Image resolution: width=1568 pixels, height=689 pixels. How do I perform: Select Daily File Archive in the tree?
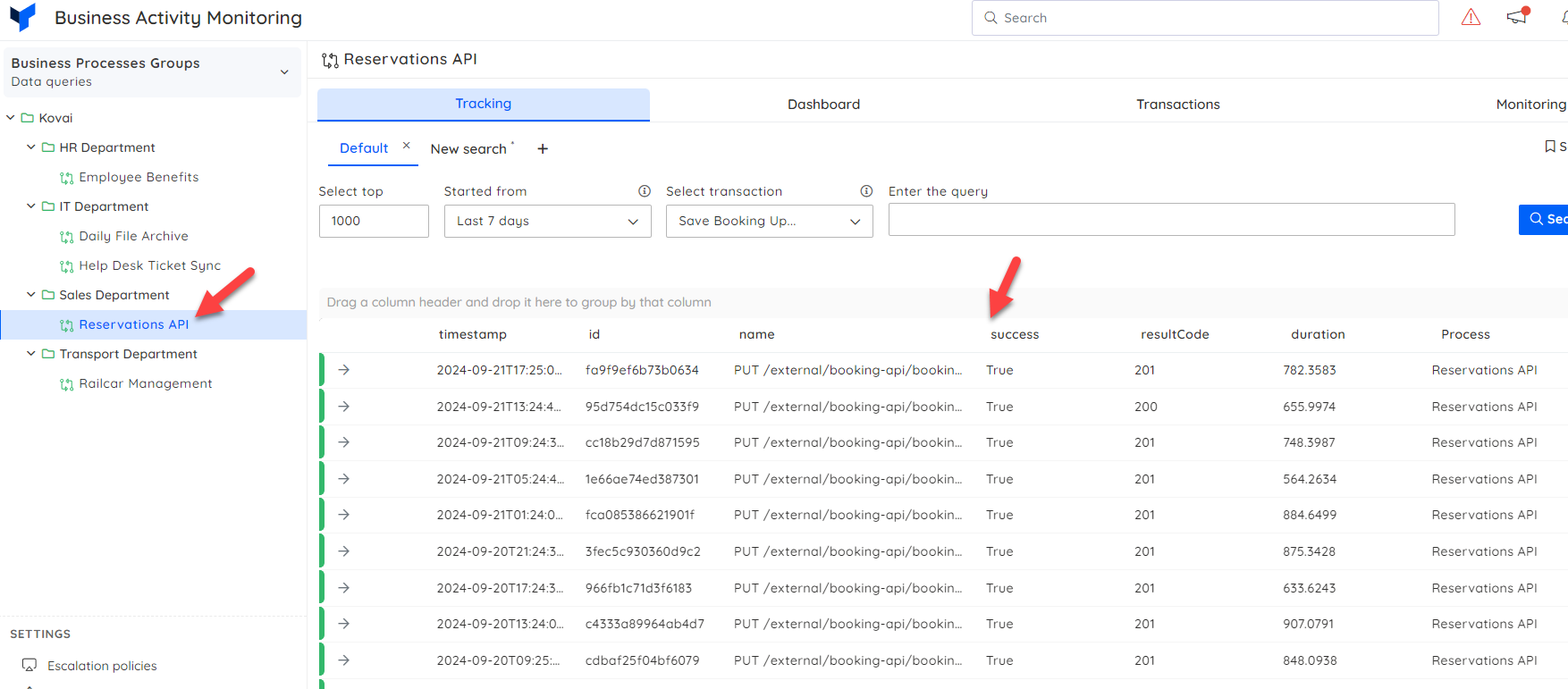click(133, 236)
